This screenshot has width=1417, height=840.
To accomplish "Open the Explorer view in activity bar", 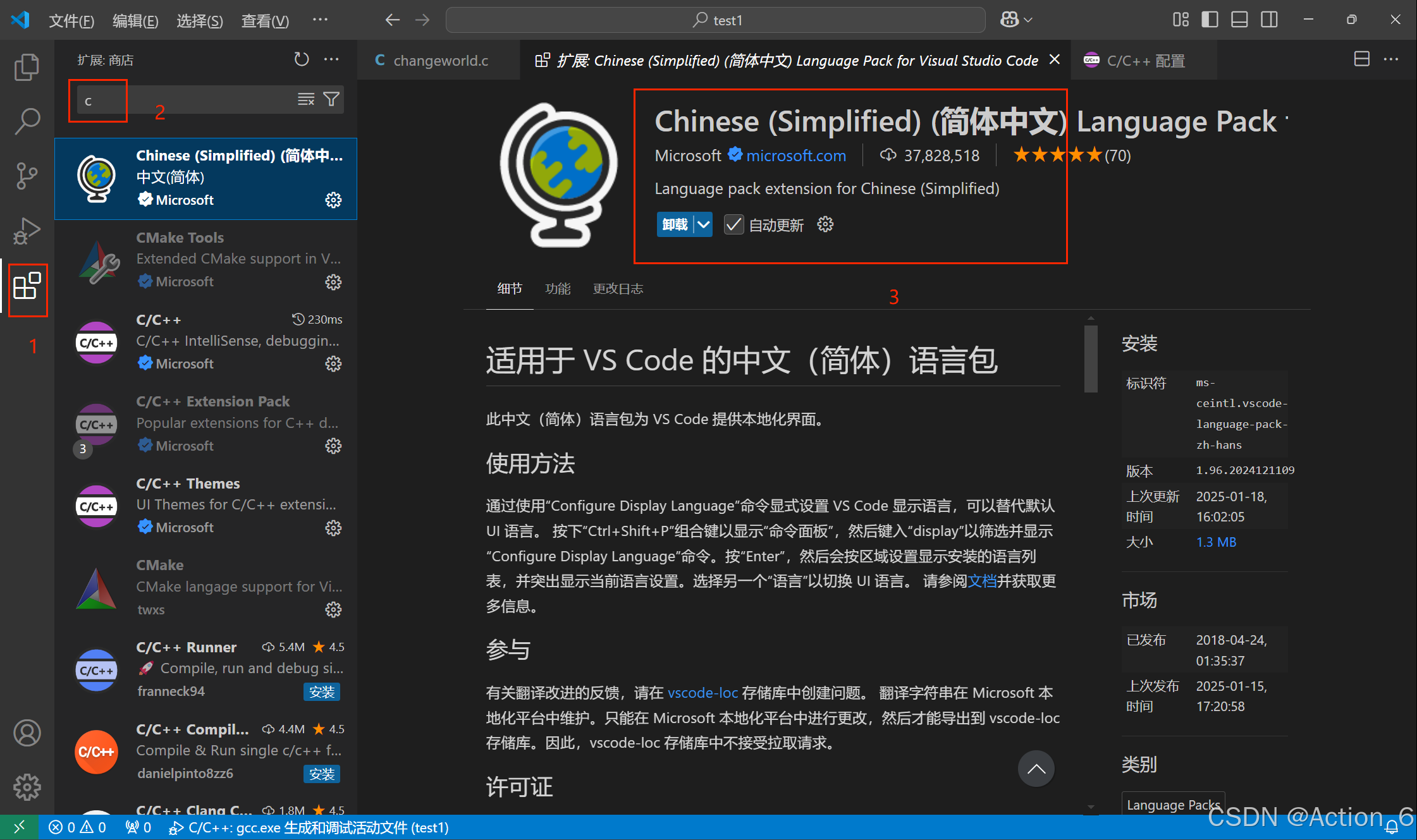I will [27, 67].
